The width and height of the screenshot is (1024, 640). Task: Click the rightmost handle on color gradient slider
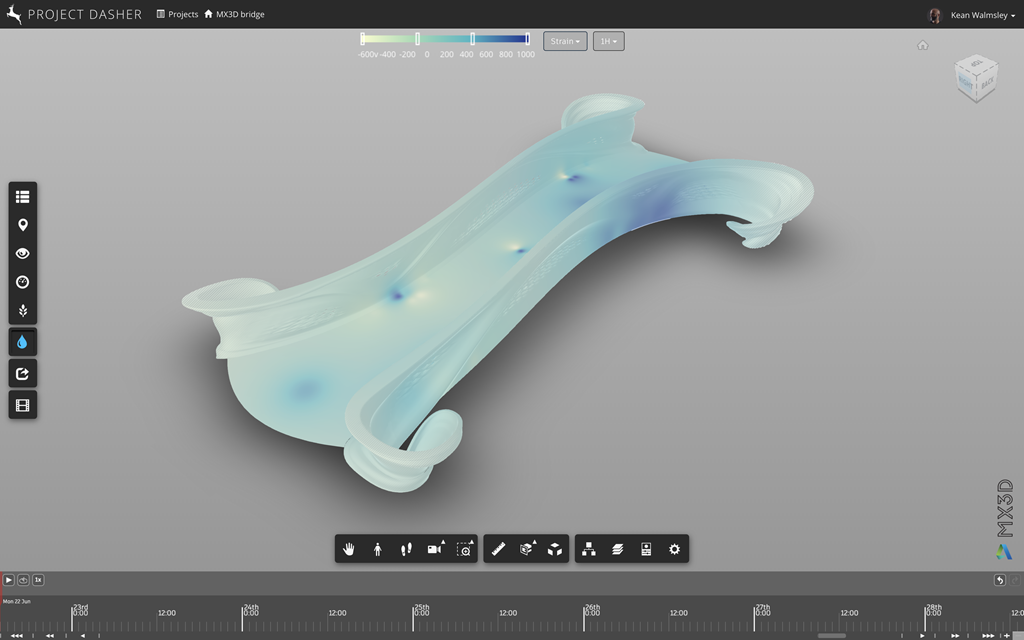coord(527,39)
